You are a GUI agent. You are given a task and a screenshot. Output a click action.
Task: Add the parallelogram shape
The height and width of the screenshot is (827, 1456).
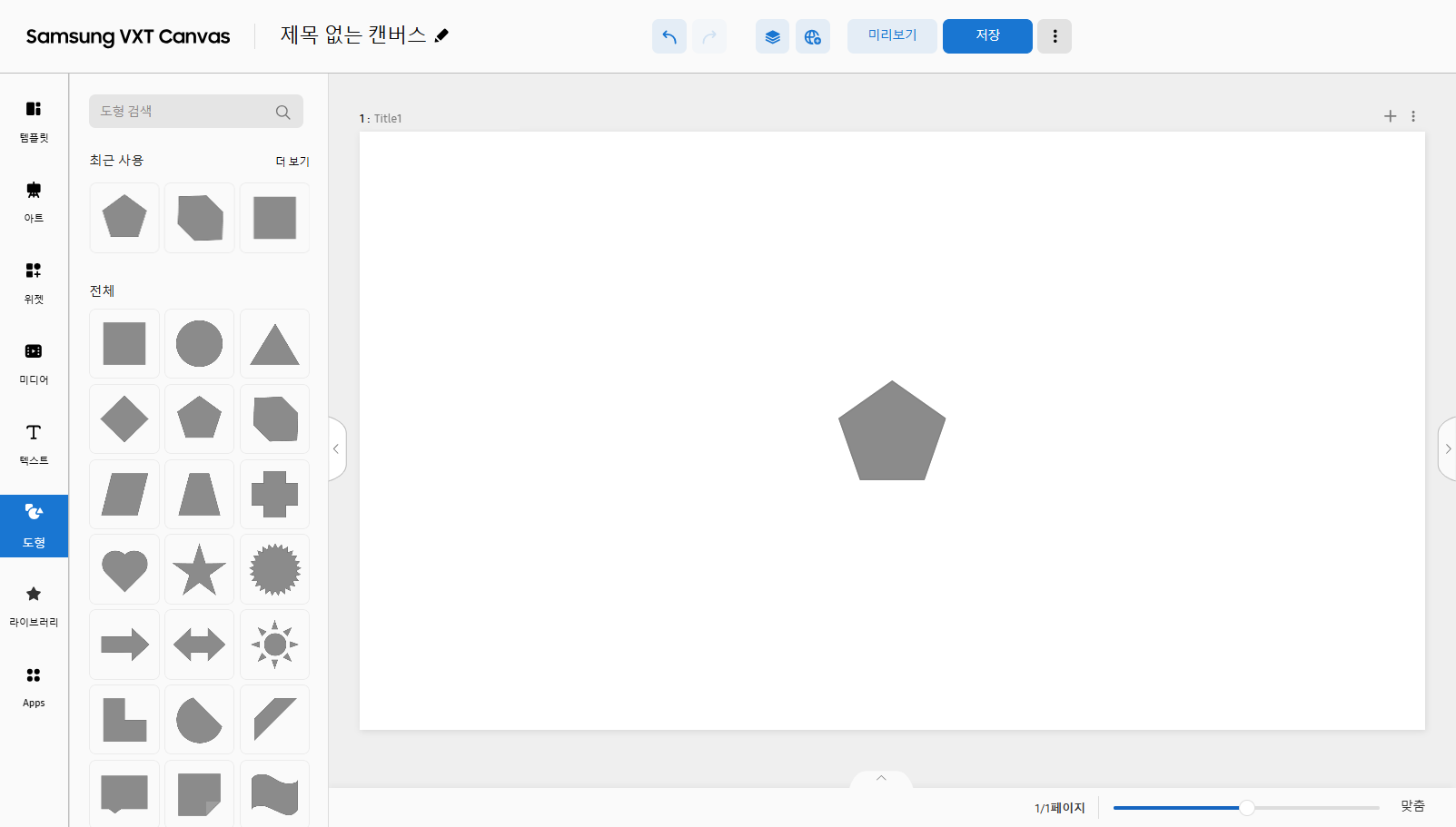click(x=124, y=494)
